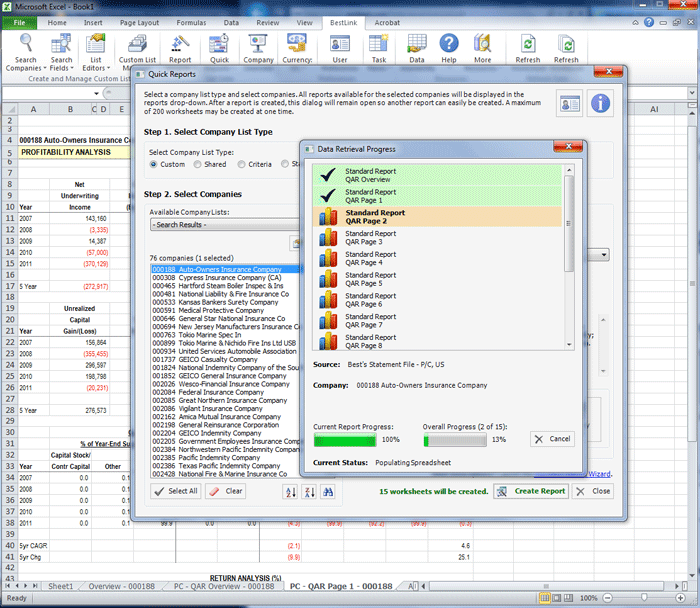
Task: Click the Clear button
Action: 225,491
